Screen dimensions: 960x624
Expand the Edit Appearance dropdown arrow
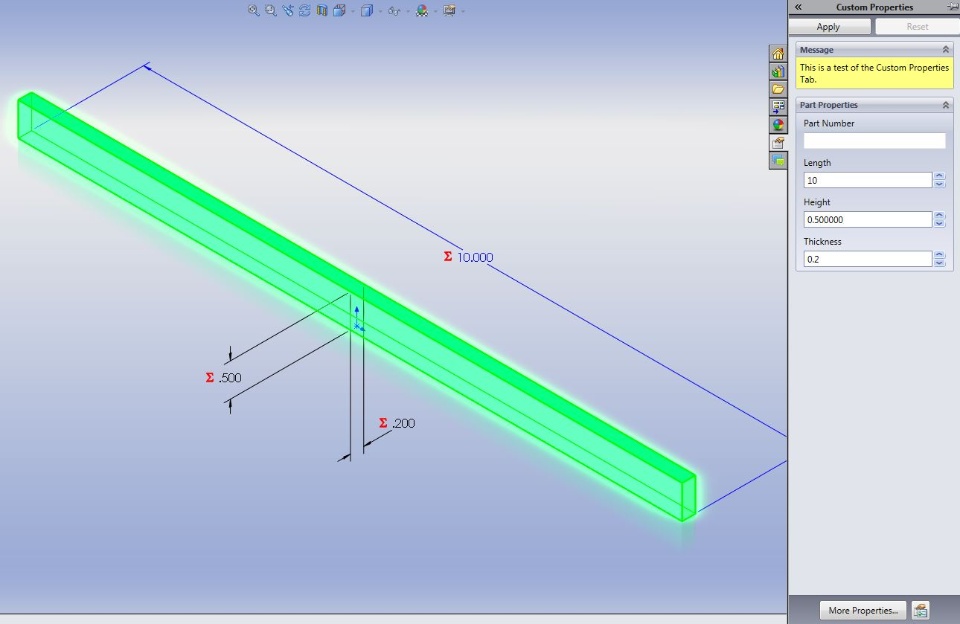point(435,11)
